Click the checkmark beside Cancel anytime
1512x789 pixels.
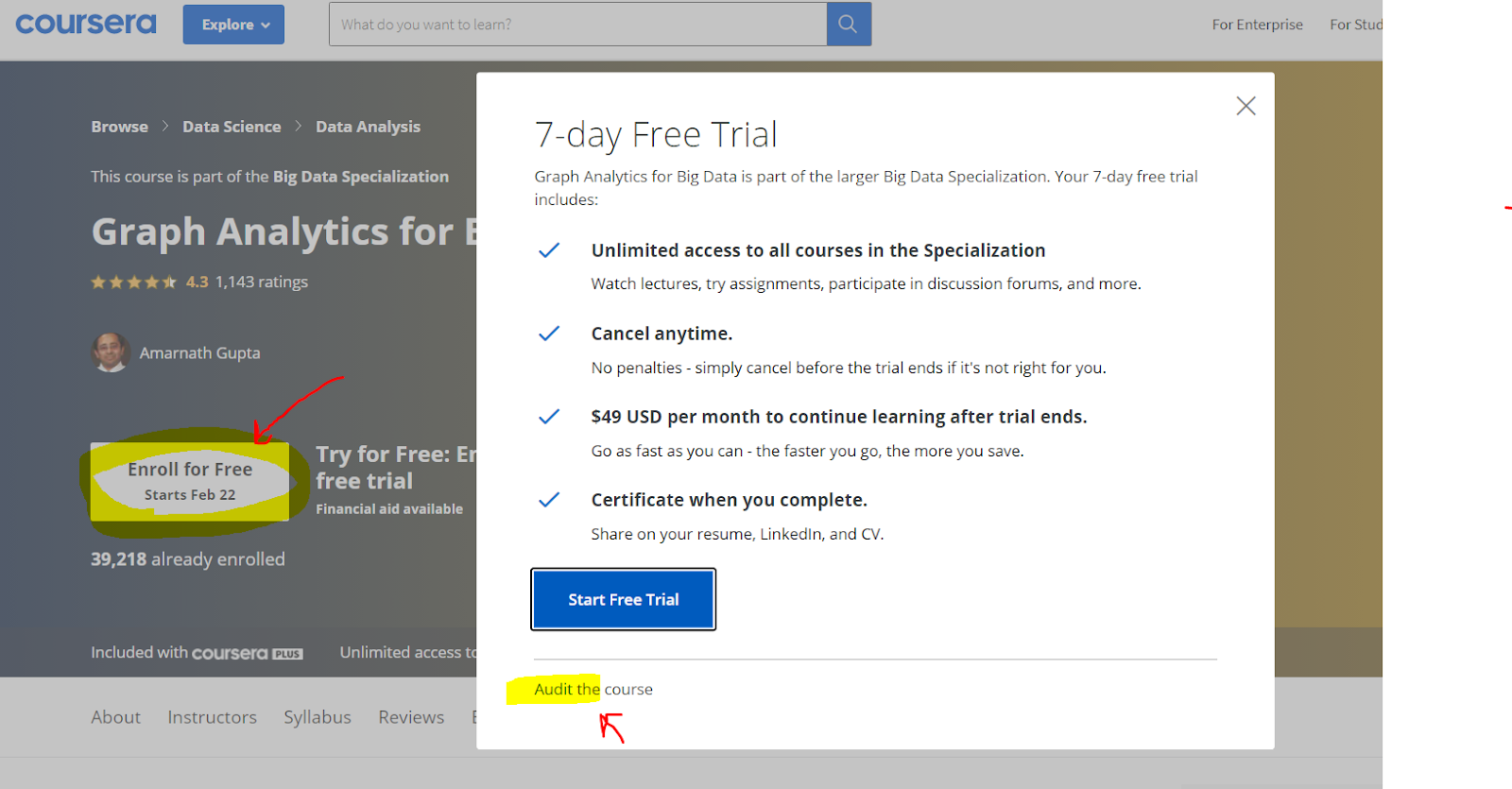click(549, 334)
